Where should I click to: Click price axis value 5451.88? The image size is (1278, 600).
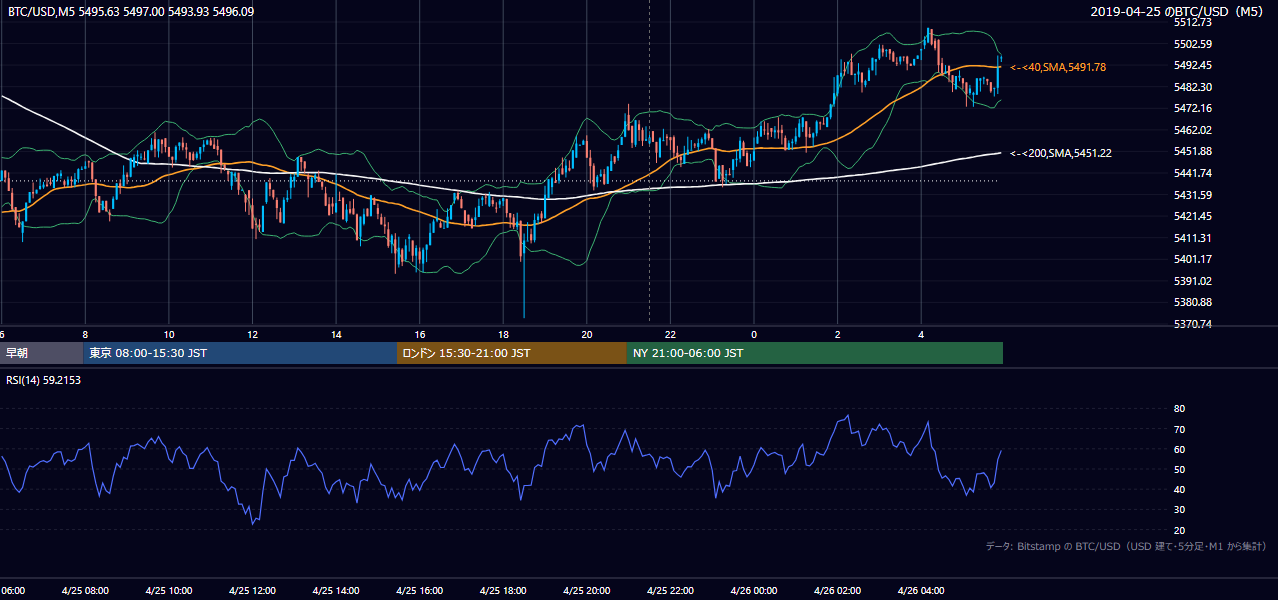pyautogui.click(x=1193, y=151)
